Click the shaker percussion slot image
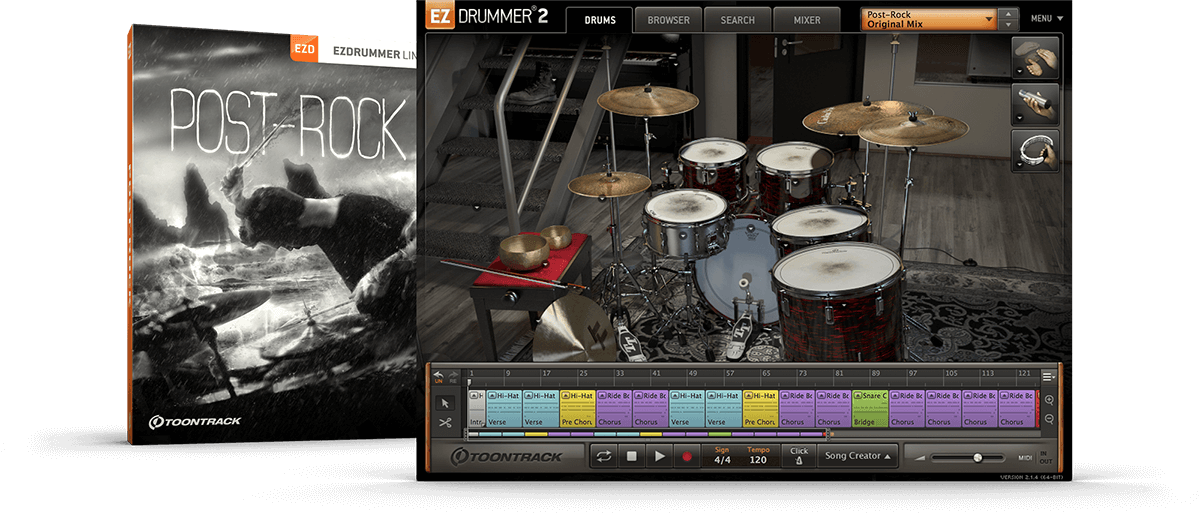Viewport: 1200px width, 517px height. pyautogui.click(x=1035, y=105)
